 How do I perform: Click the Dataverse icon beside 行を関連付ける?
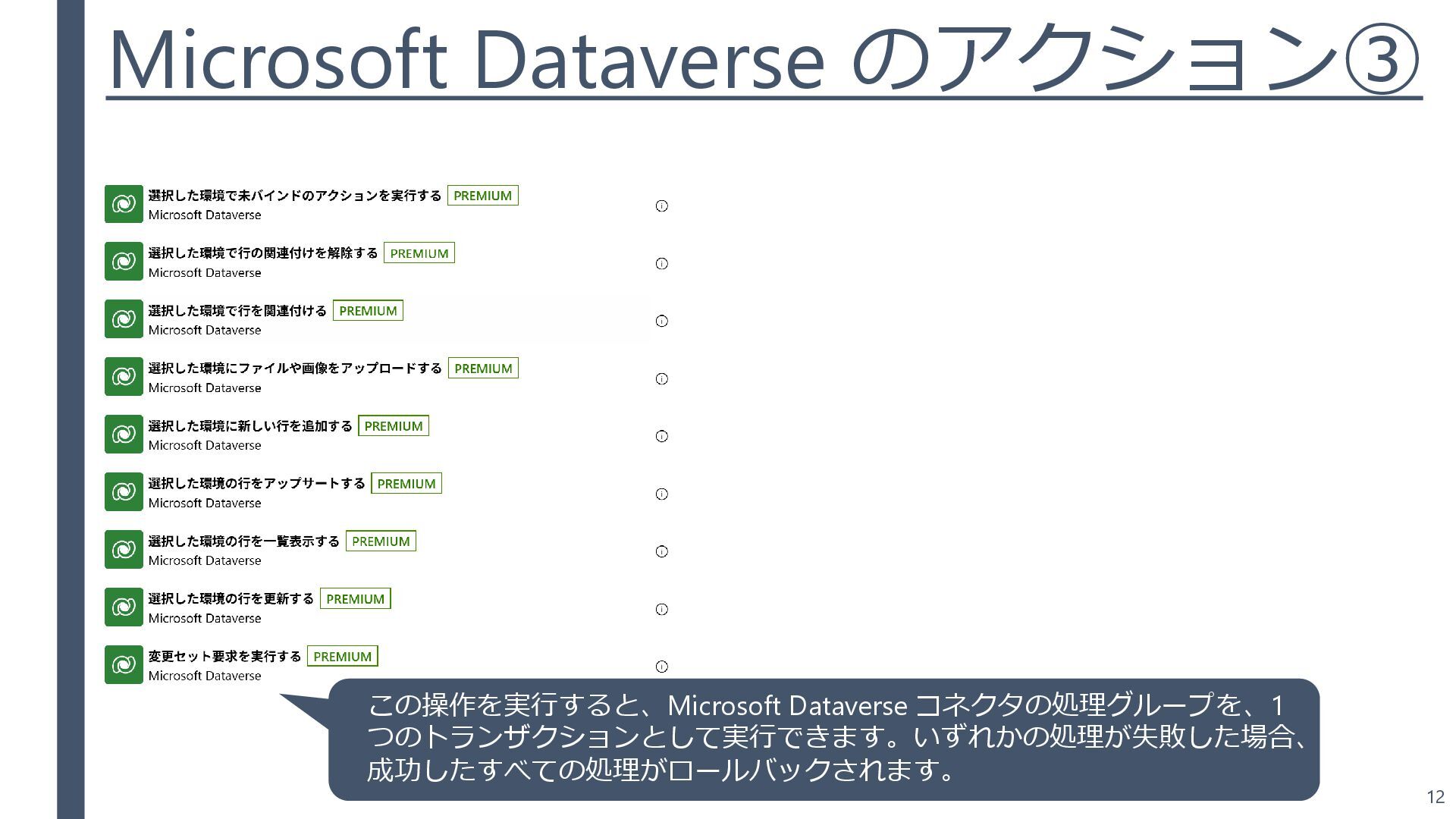point(124,319)
